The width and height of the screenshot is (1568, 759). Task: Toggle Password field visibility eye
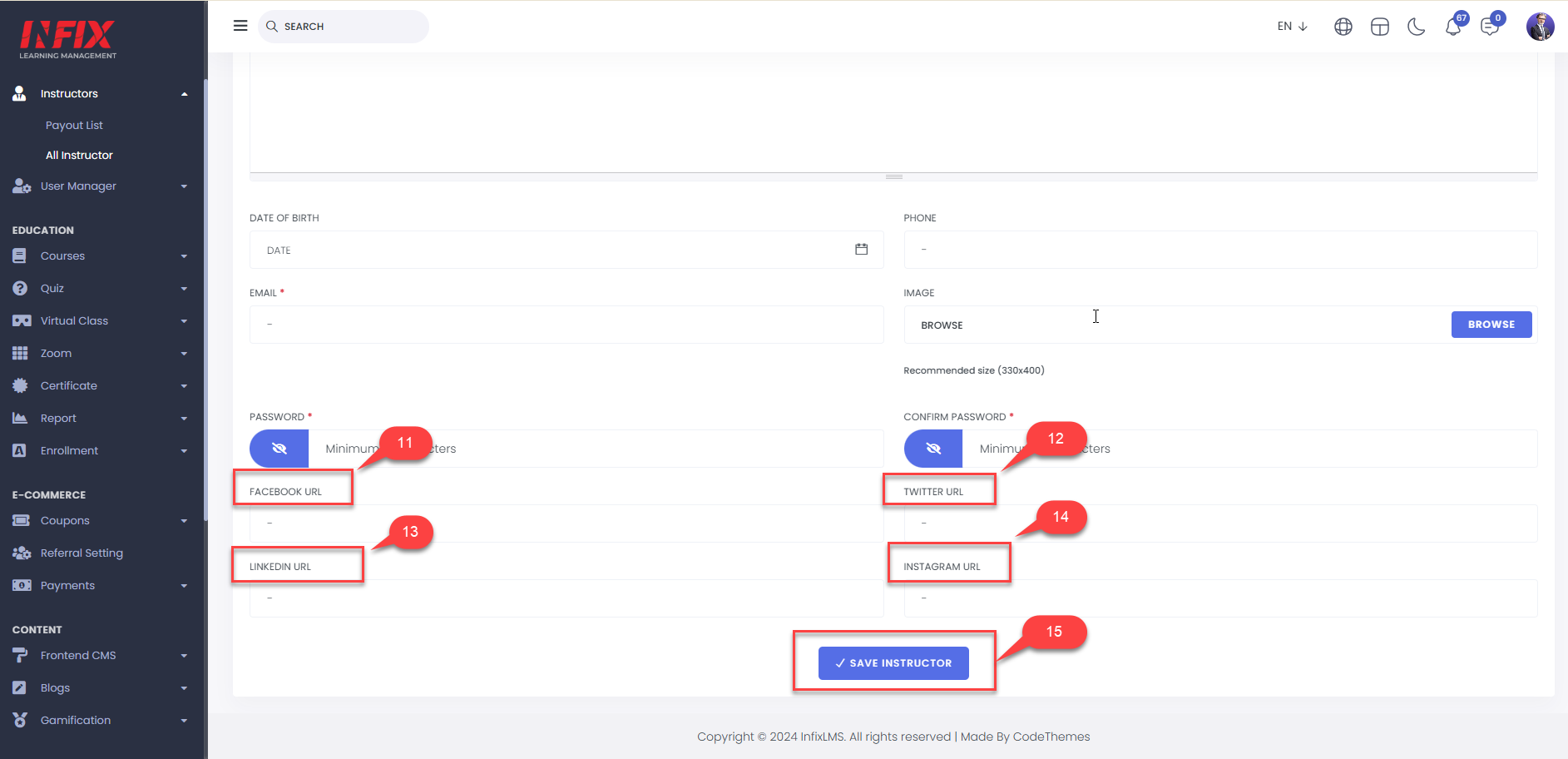click(x=279, y=449)
